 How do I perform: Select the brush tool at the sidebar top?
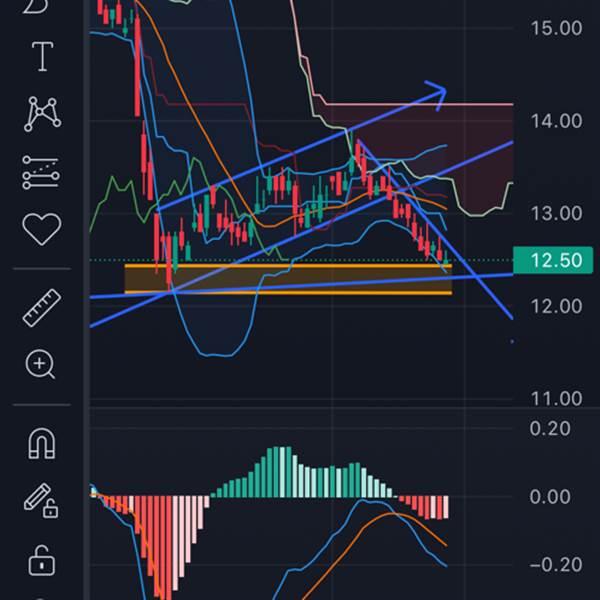(37, 6)
